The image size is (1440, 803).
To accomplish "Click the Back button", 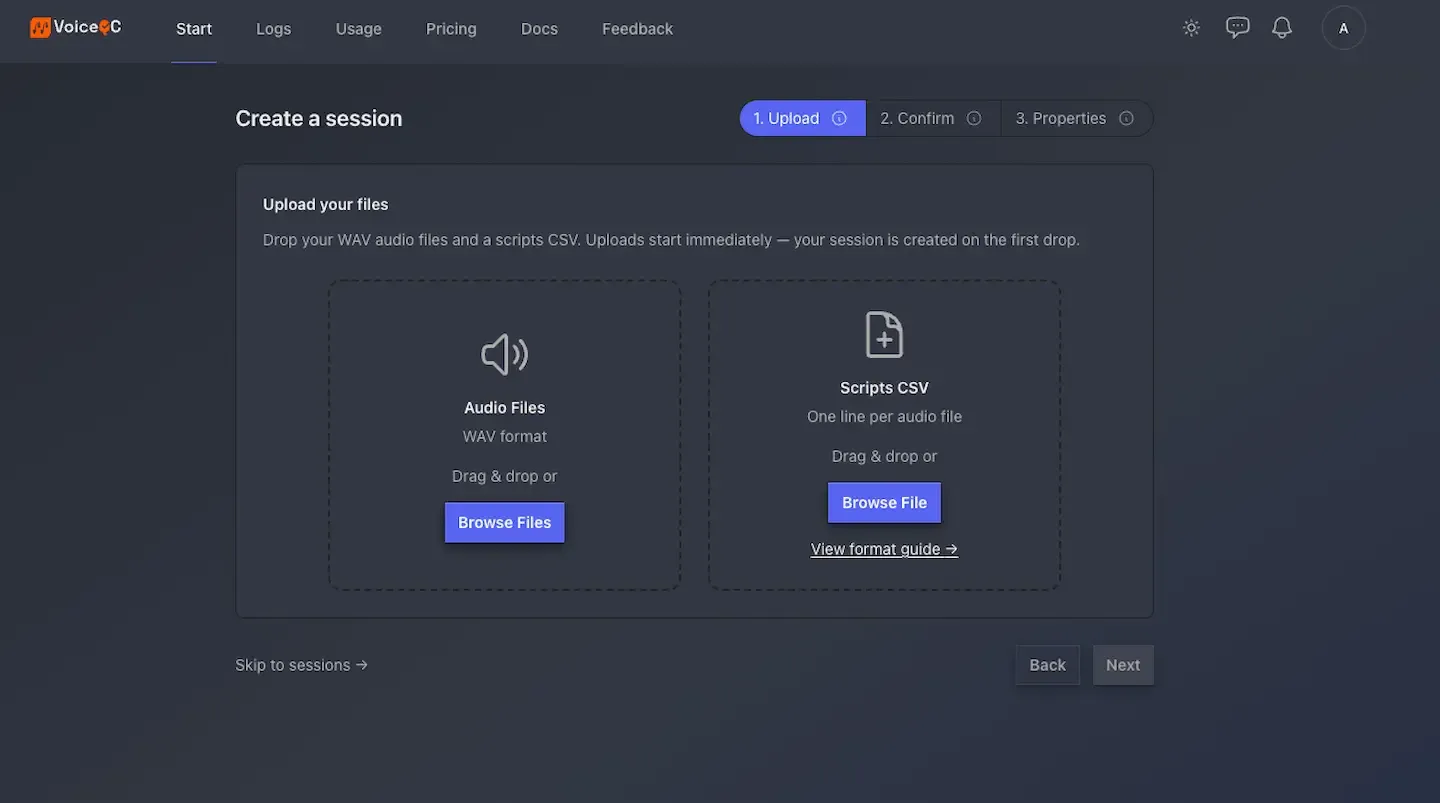I will (1047, 665).
